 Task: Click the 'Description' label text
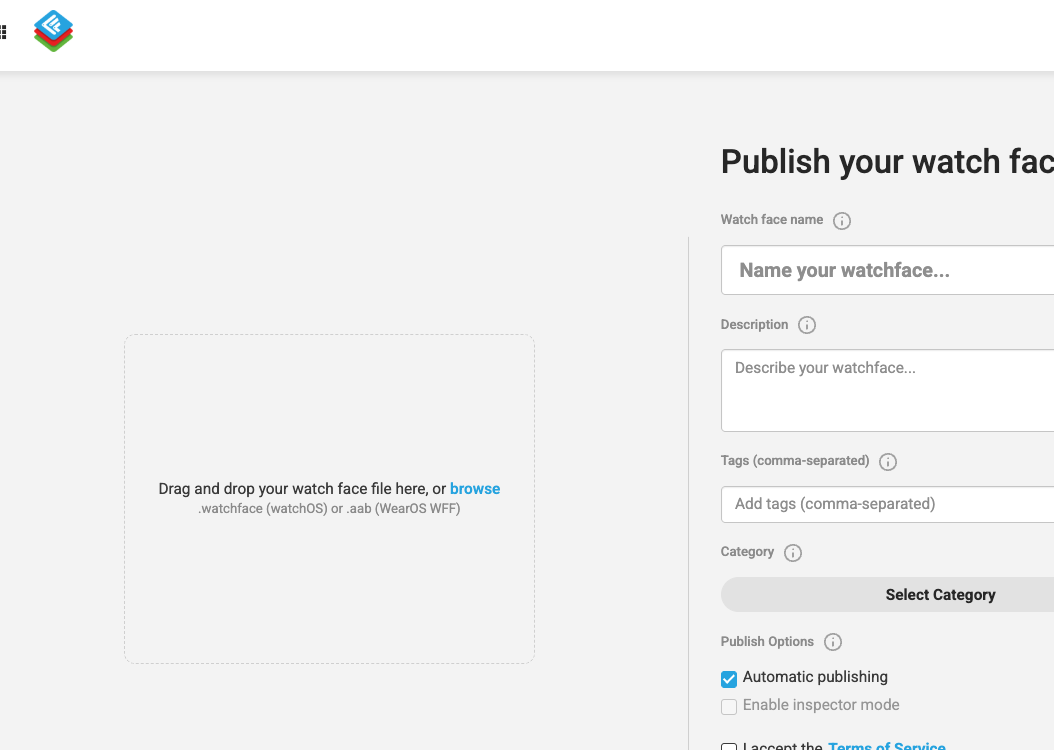click(754, 325)
